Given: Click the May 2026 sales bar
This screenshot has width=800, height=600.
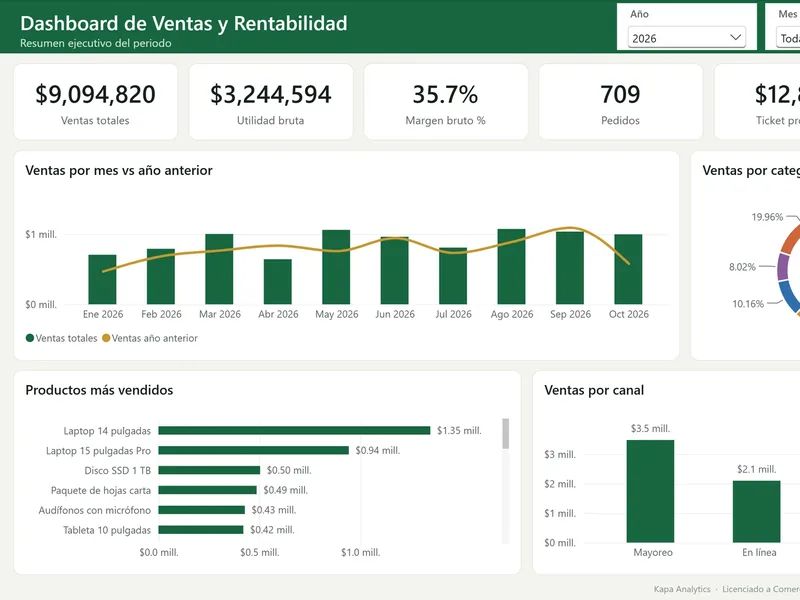Looking at the screenshot, I should pyautogui.click(x=336, y=267).
